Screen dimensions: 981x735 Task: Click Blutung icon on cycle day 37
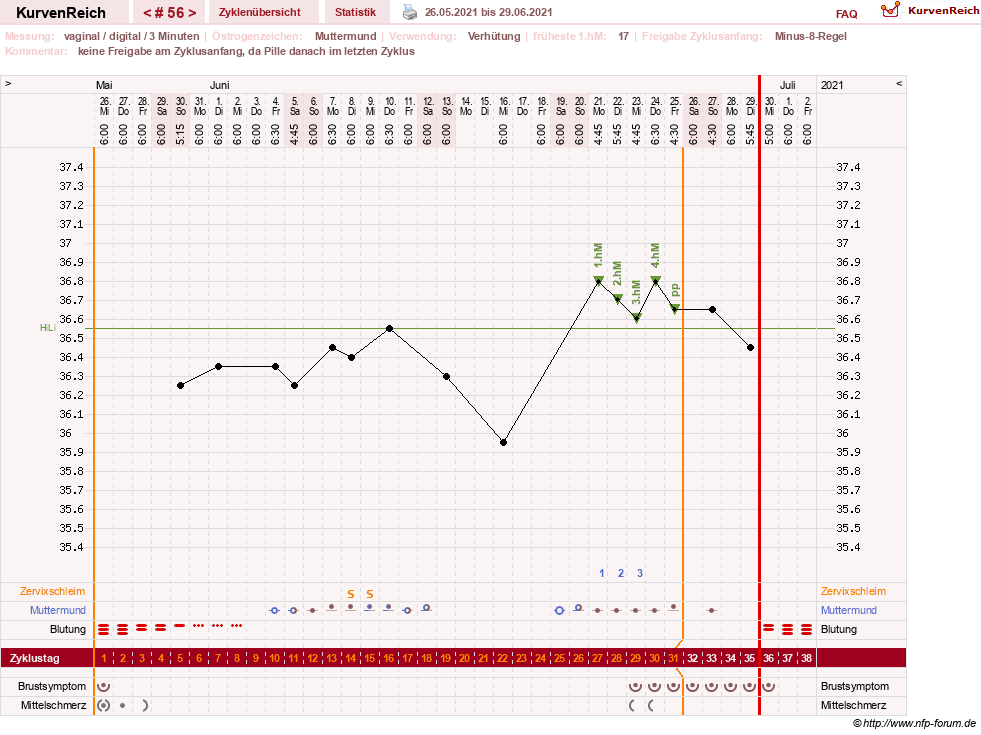click(x=788, y=629)
